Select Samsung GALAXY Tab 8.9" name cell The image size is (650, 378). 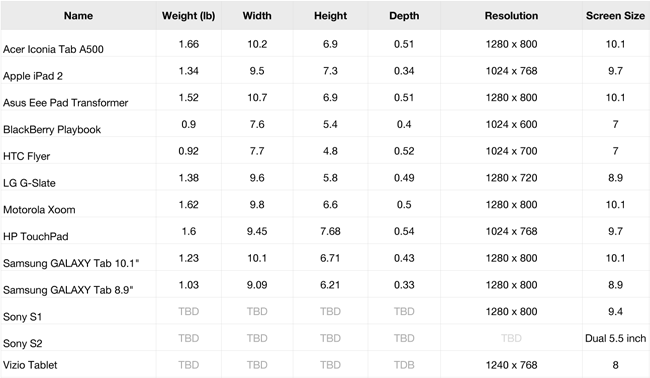[x=68, y=290]
